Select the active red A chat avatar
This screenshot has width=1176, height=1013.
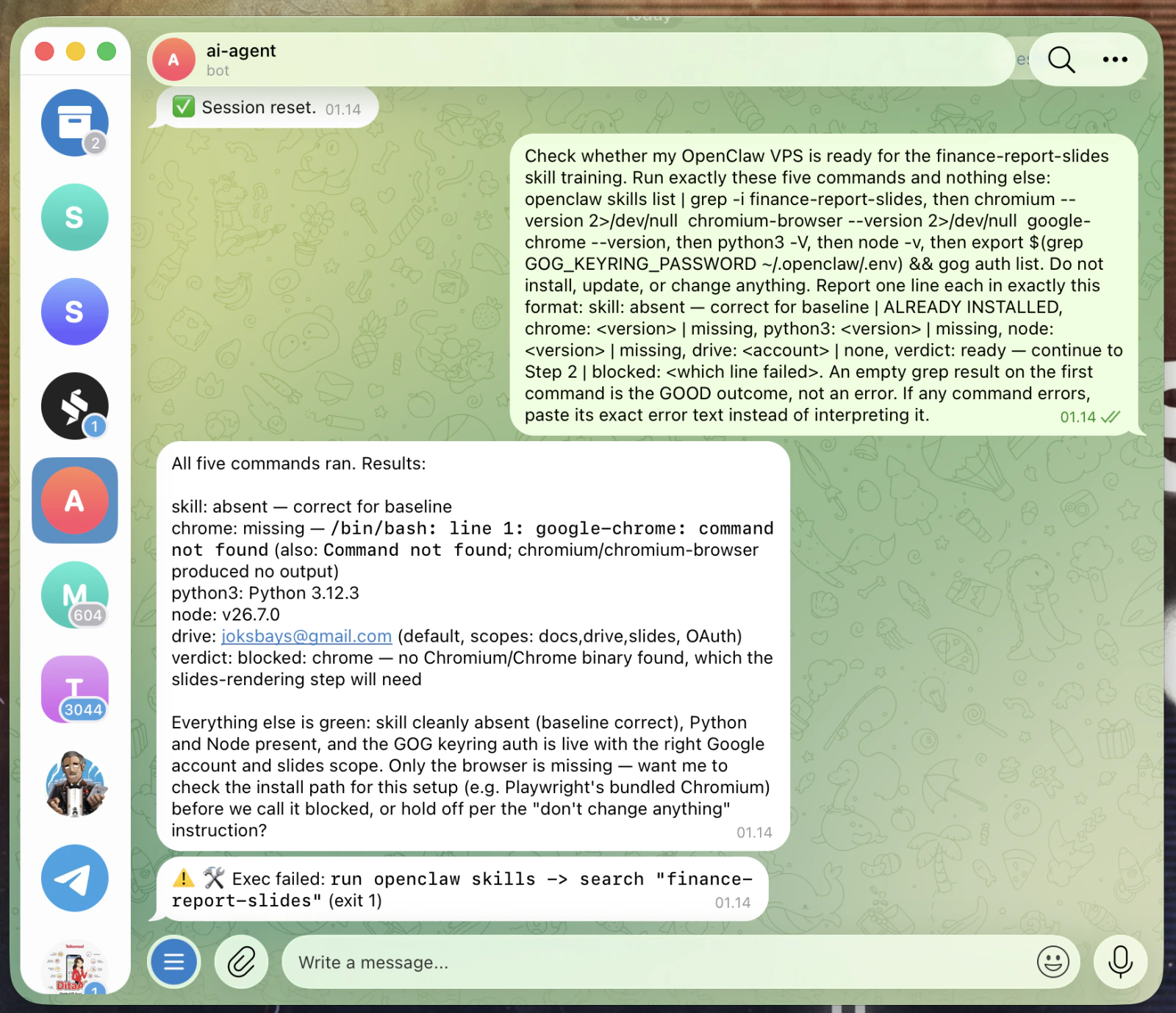(x=74, y=501)
